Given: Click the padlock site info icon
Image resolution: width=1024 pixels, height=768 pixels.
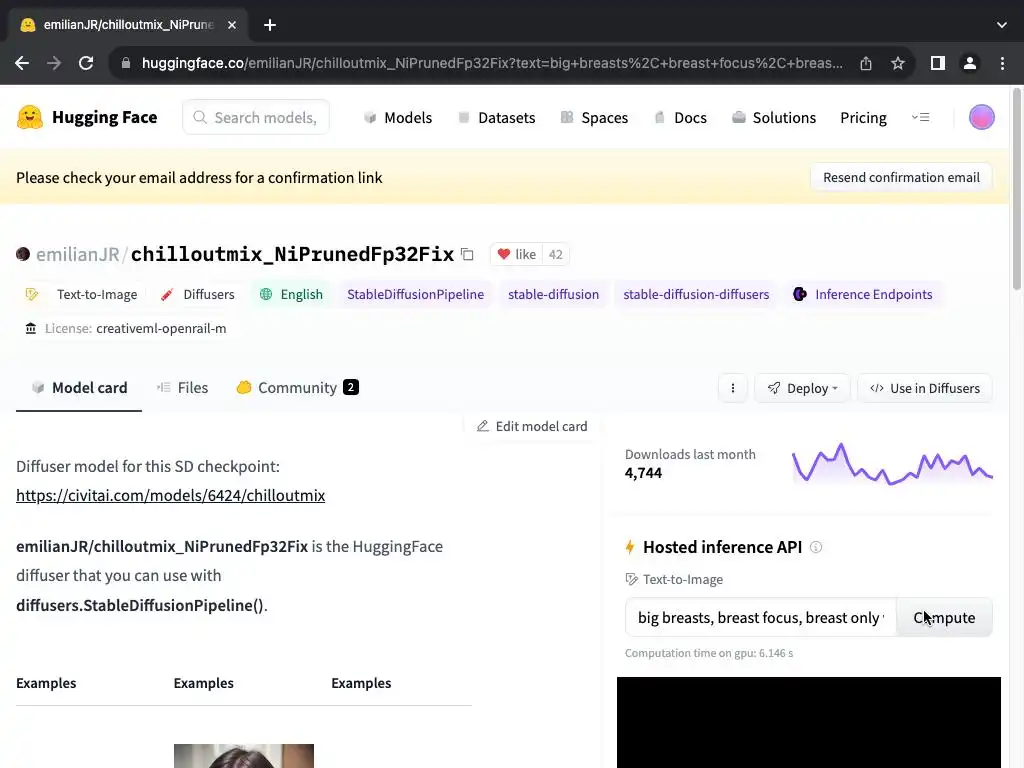Looking at the screenshot, I should tap(126, 63).
